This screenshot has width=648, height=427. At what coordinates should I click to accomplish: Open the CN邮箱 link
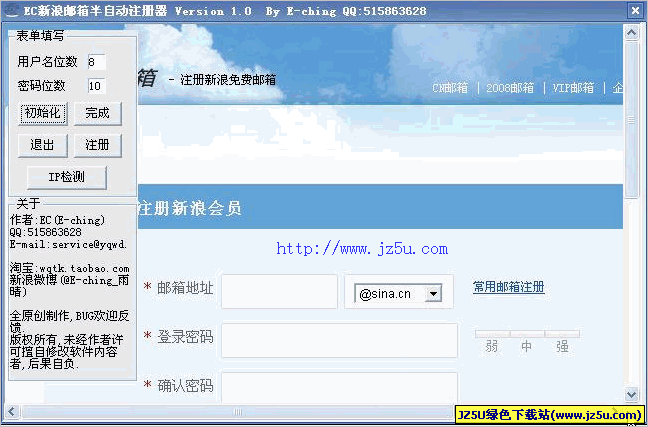click(450, 88)
